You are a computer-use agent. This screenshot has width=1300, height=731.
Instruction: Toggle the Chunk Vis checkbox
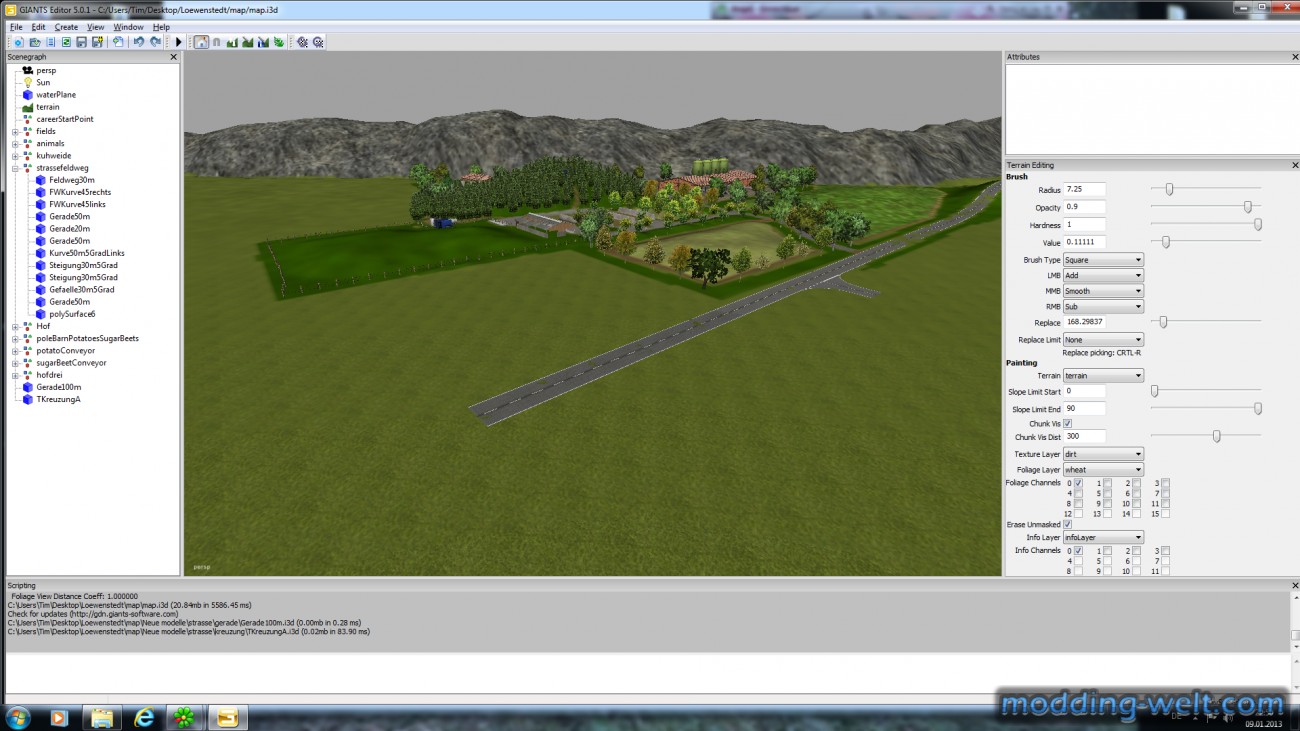[x=1068, y=424]
